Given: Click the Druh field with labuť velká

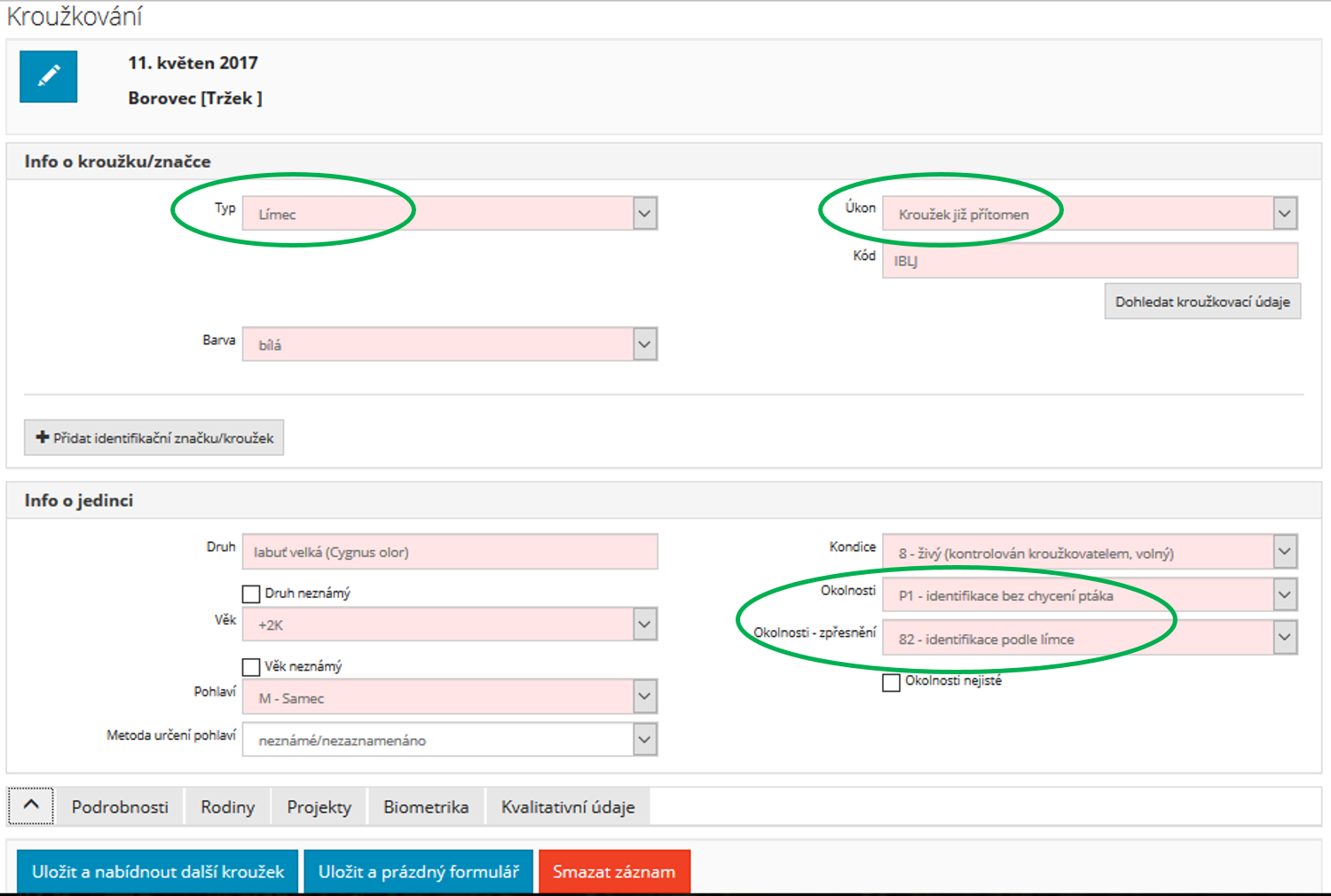Looking at the screenshot, I should [450, 552].
